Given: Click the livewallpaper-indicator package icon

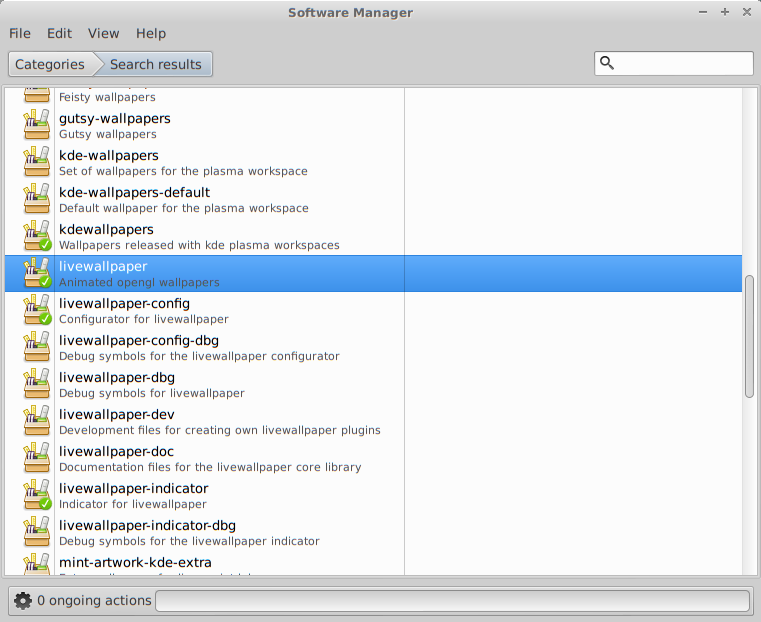Looking at the screenshot, I should [x=36, y=495].
